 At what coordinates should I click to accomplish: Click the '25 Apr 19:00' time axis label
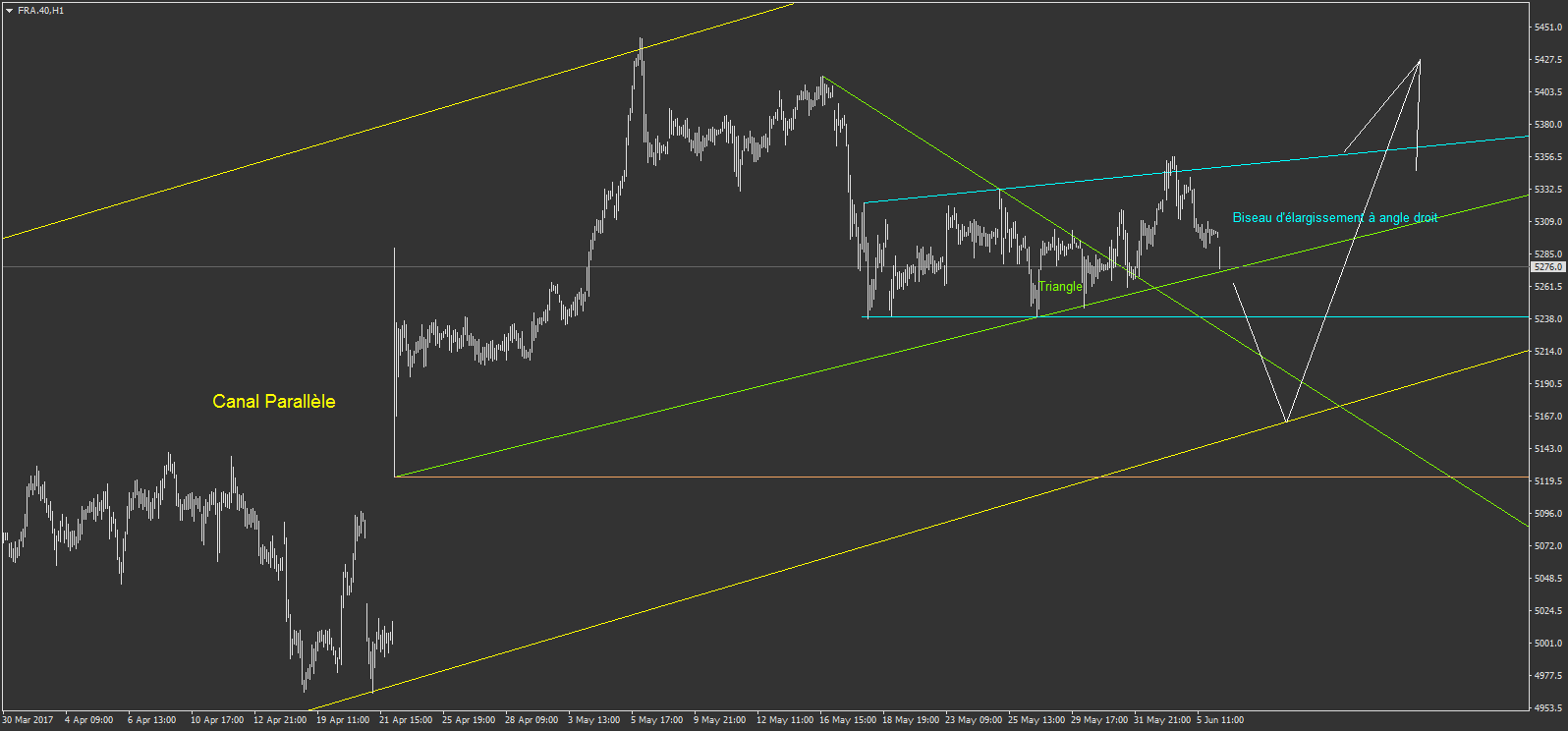[469, 720]
